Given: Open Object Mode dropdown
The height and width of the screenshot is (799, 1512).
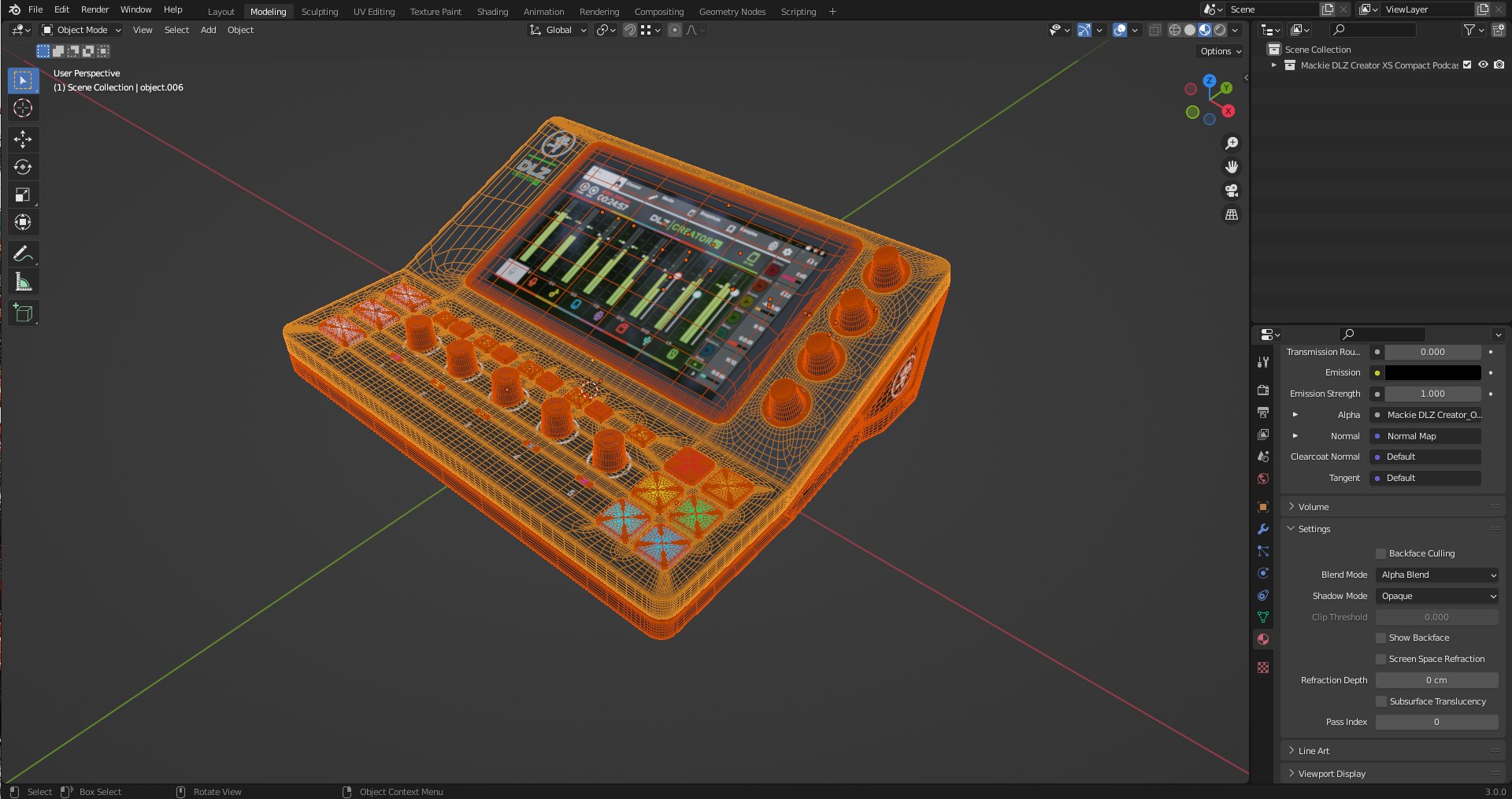Looking at the screenshot, I should 82,30.
